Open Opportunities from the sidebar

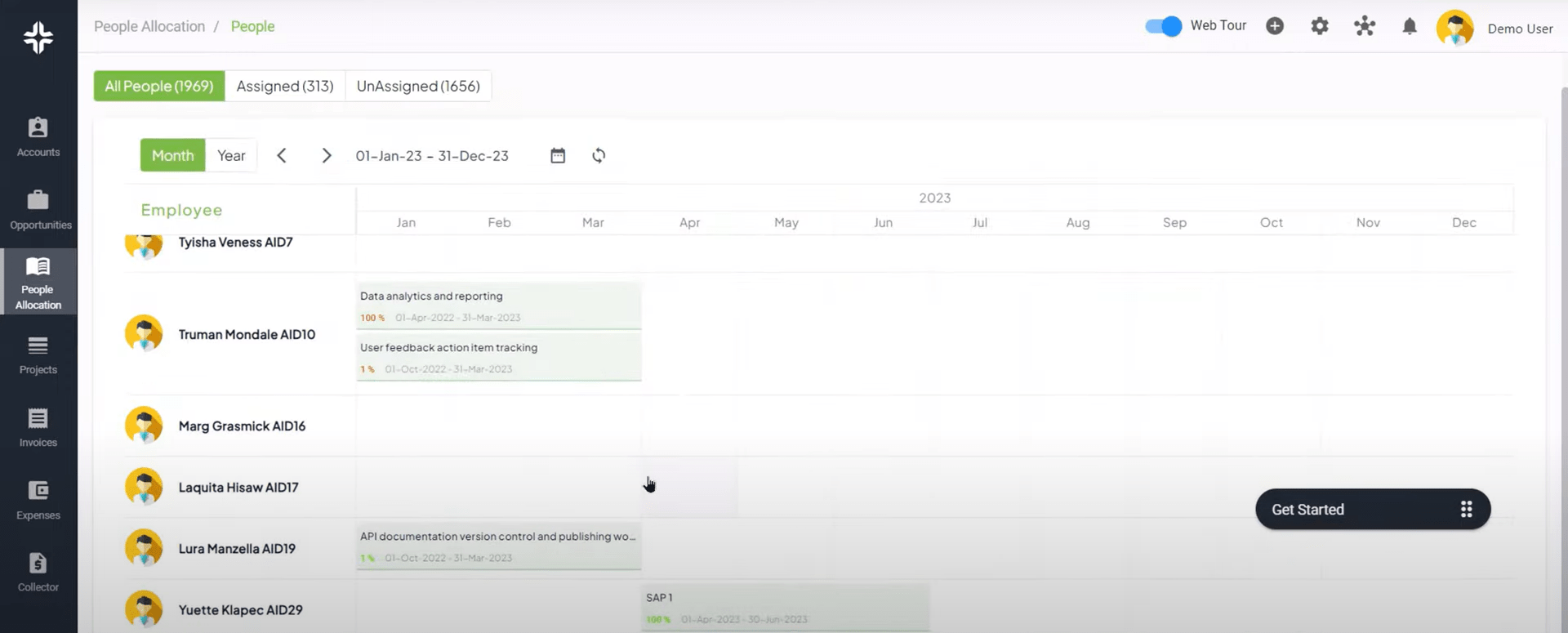(x=38, y=209)
